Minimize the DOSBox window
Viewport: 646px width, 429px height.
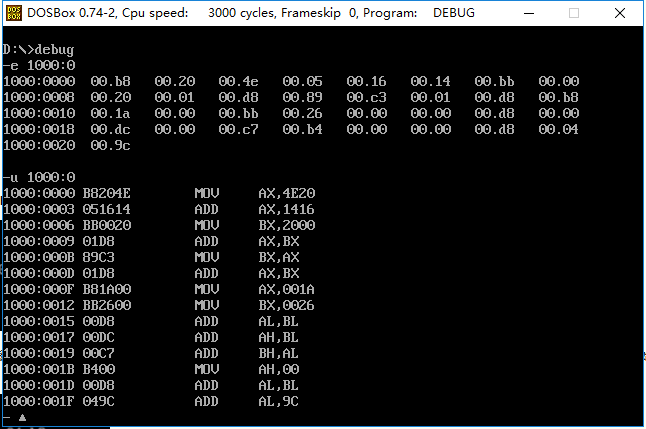[529, 13]
